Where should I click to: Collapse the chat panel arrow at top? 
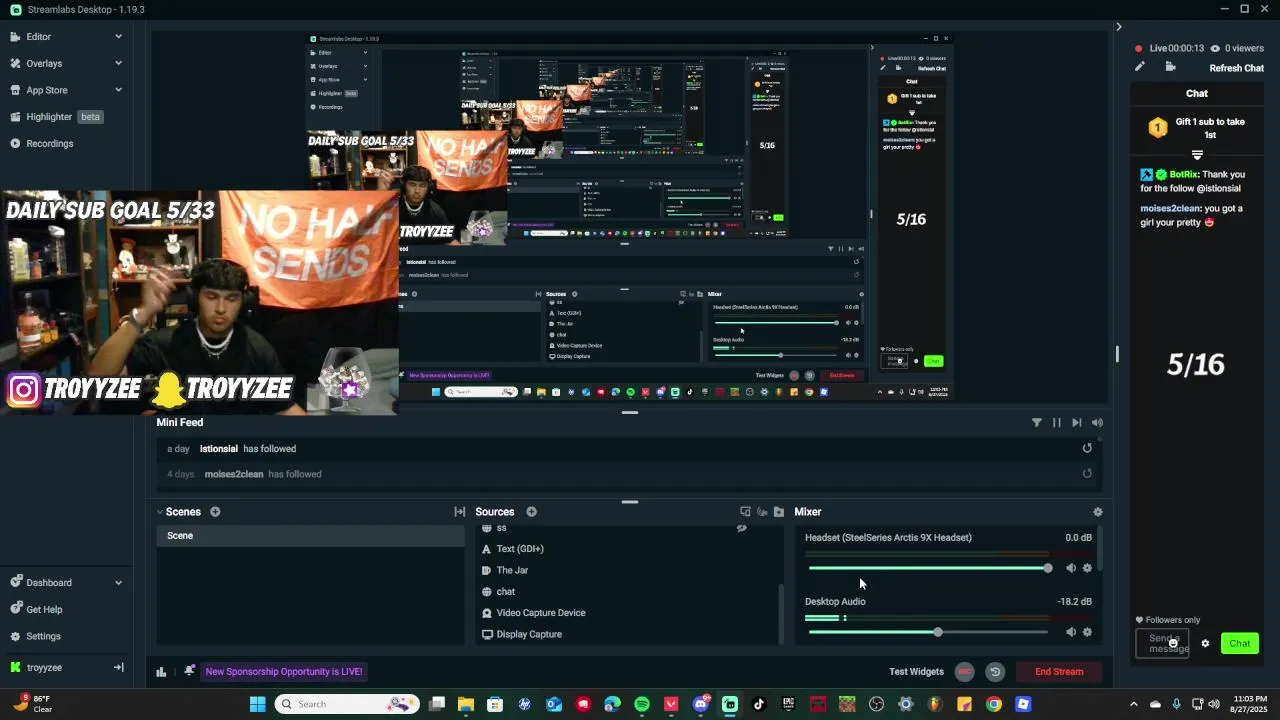pos(1119,27)
